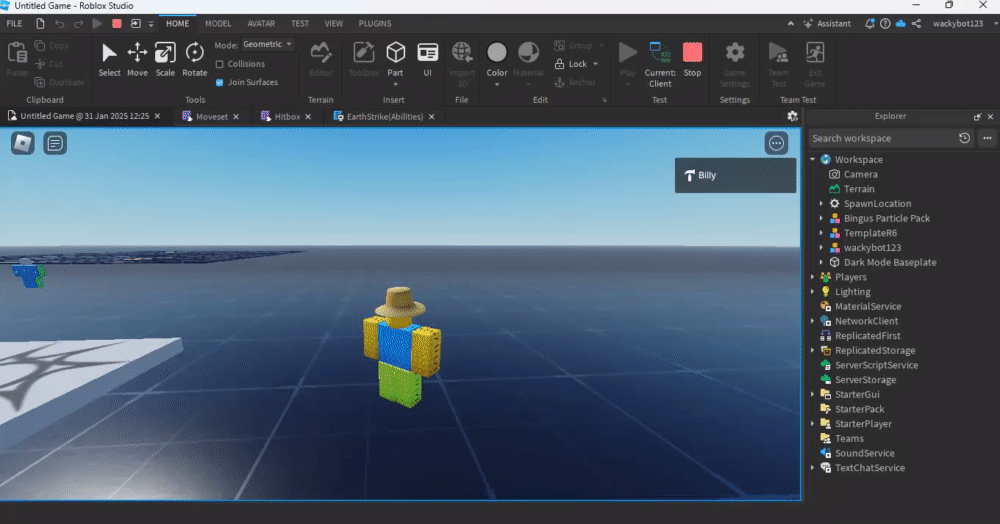The width and height of the screenshot is (1000, 524).
Task: Pop out the Explorer panel
Action: coord(977,117)
